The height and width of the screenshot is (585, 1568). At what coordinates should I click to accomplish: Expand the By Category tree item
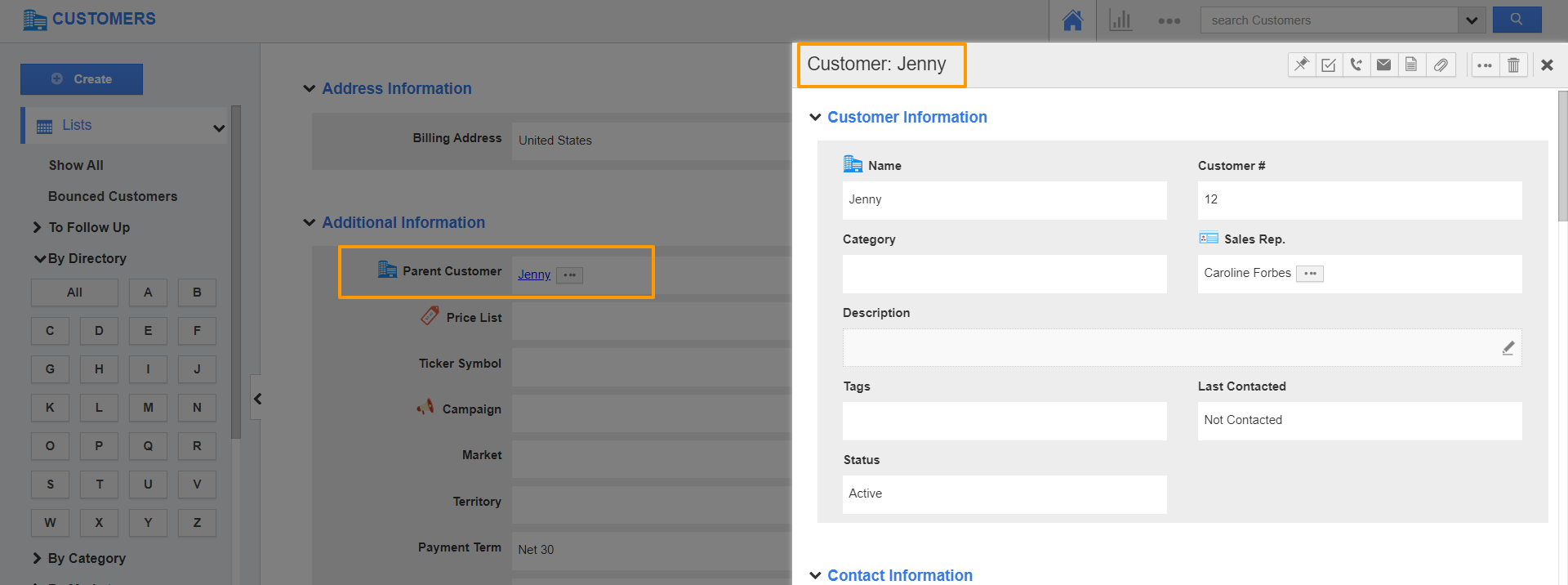(37, 558)
